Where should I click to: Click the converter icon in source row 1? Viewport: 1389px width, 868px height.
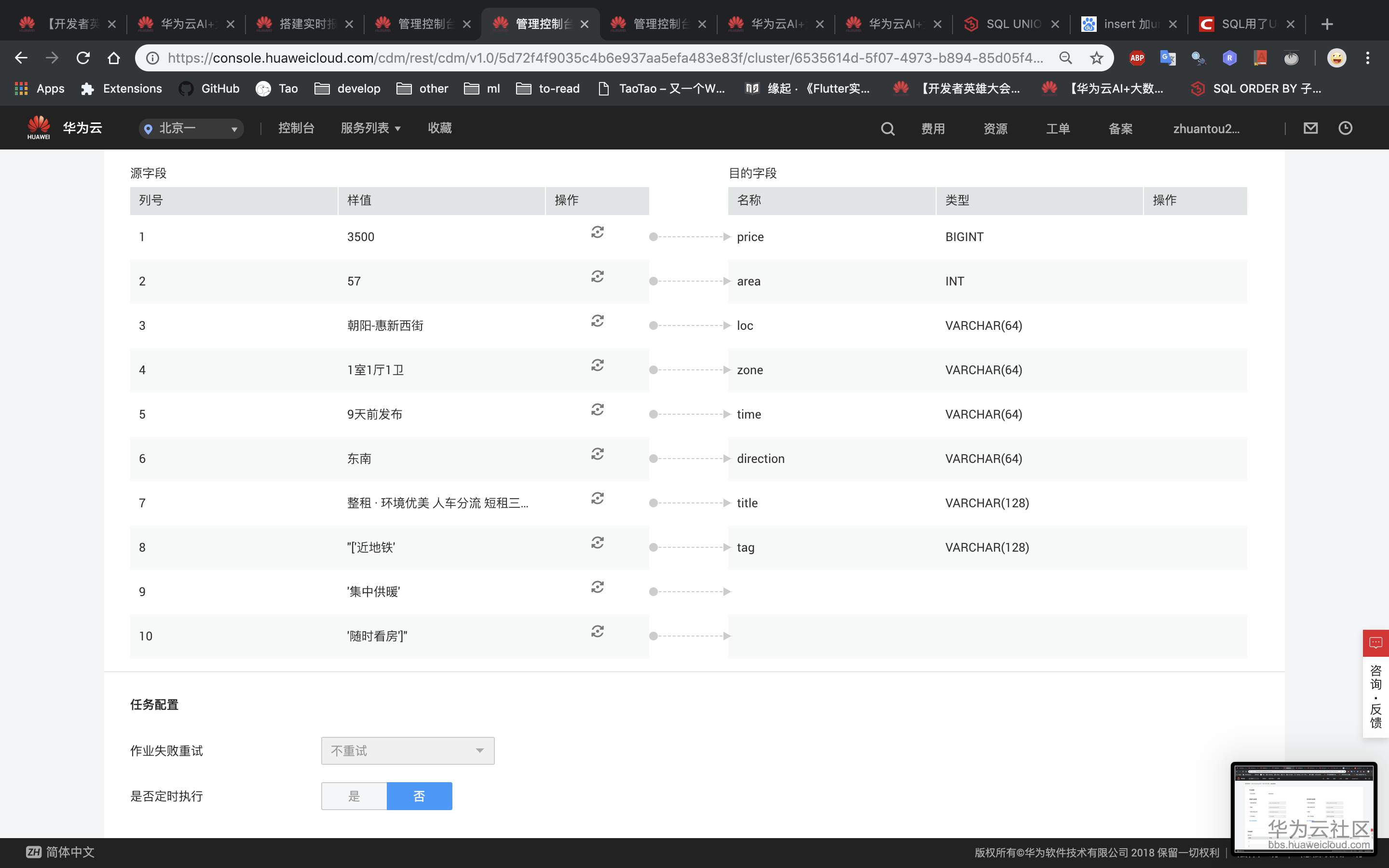coord(597,232)
